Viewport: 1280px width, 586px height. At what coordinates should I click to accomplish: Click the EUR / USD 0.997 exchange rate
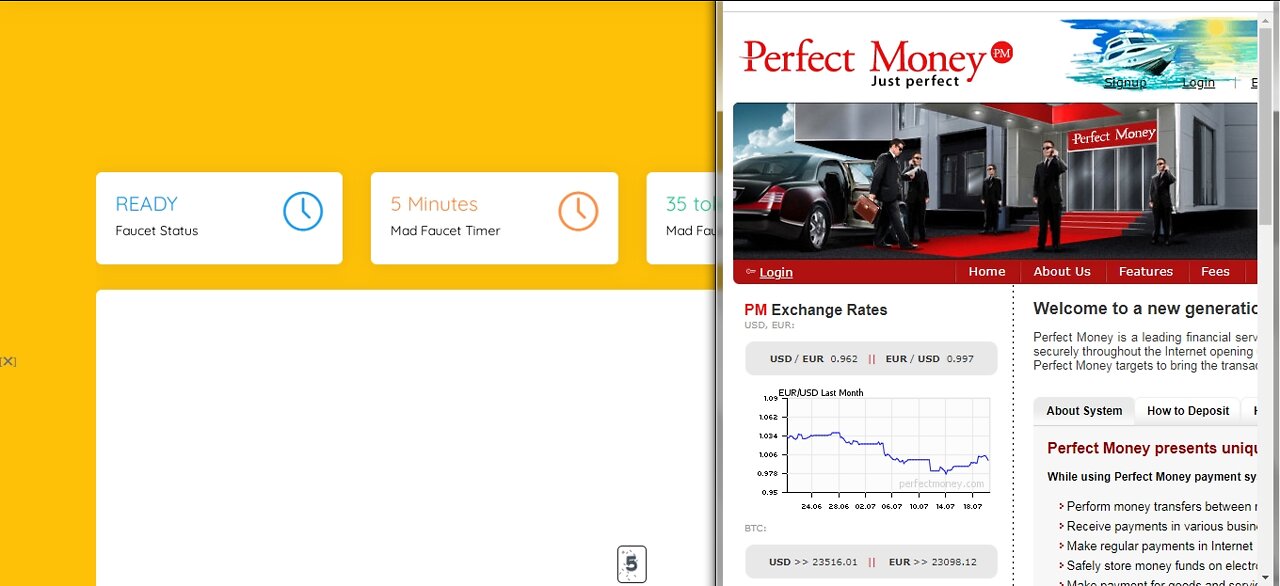[x=929, y=359]
